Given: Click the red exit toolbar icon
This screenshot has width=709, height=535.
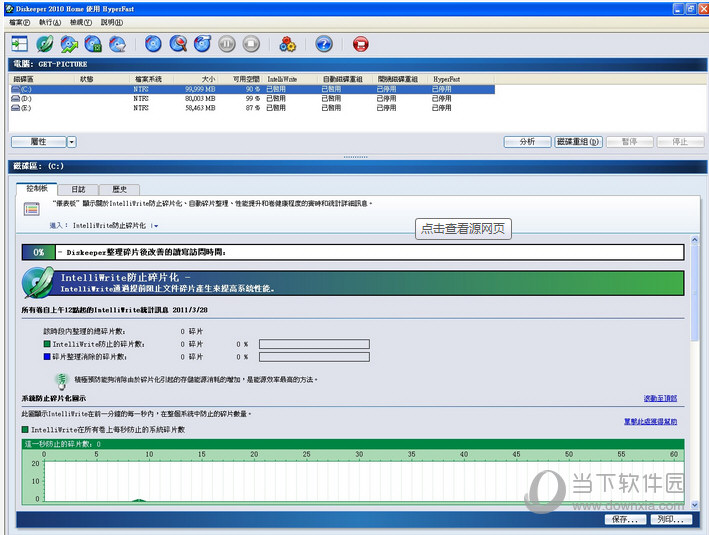Looking at the screenshot, I should pos(360,44).
